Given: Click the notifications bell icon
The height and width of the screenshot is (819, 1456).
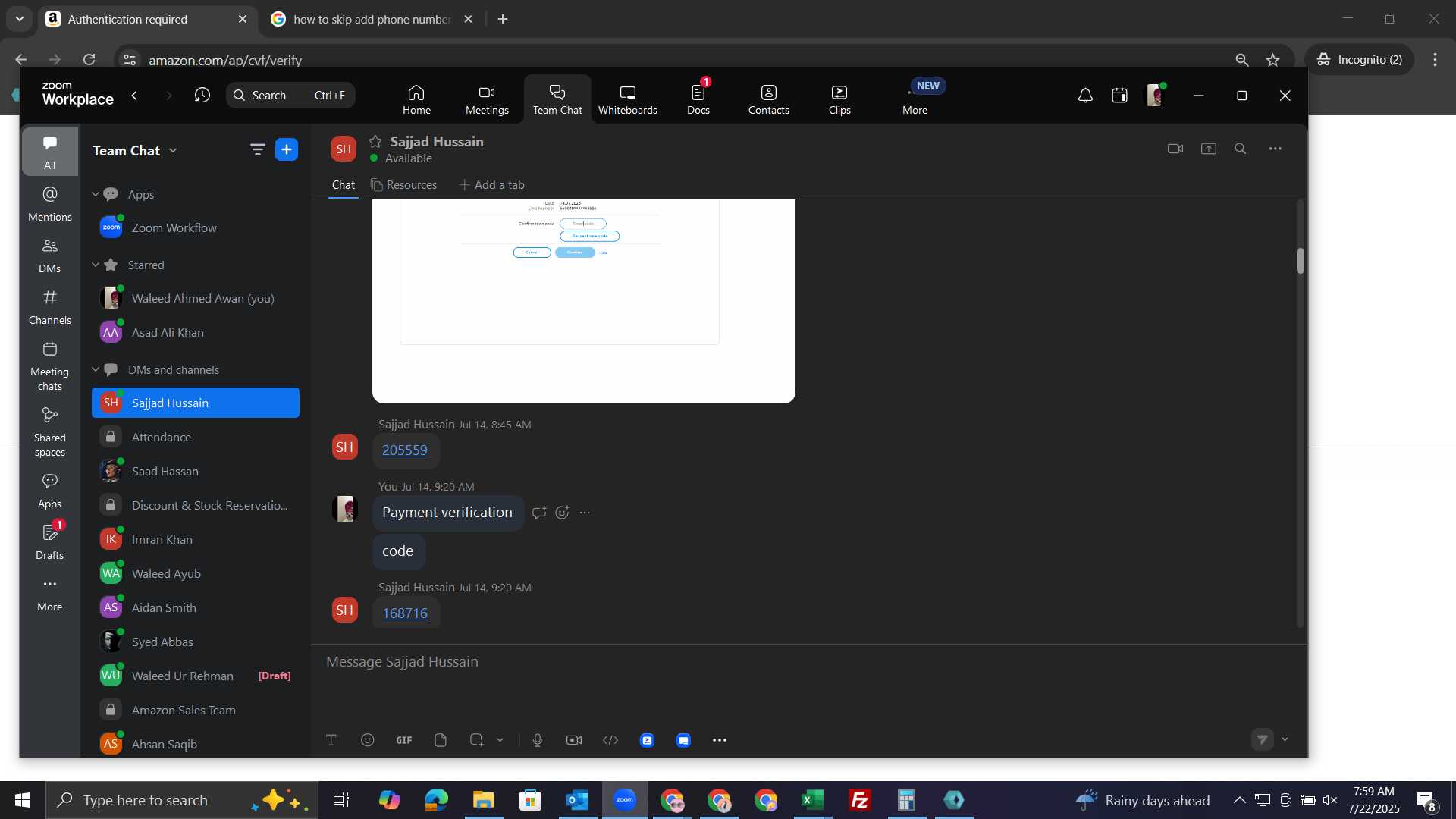Looking at the screenshot, I should [x=1085, y=96].
